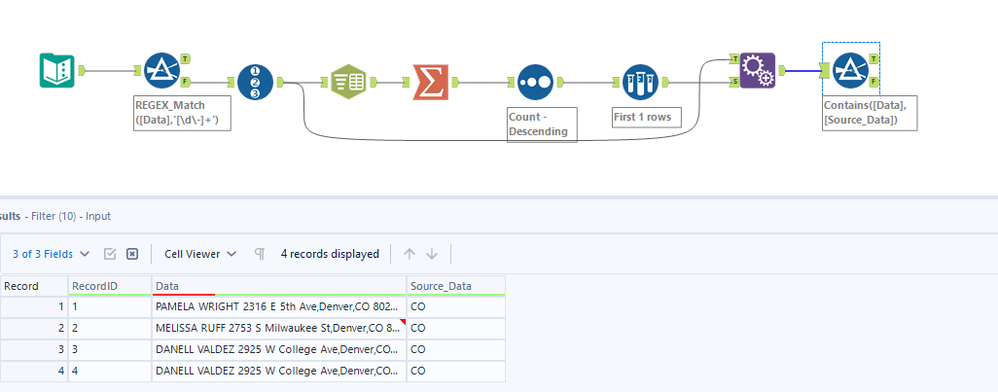Toggle show whitespace paragraph symbol
The image size is (998, 392).
tap(259, 254)
